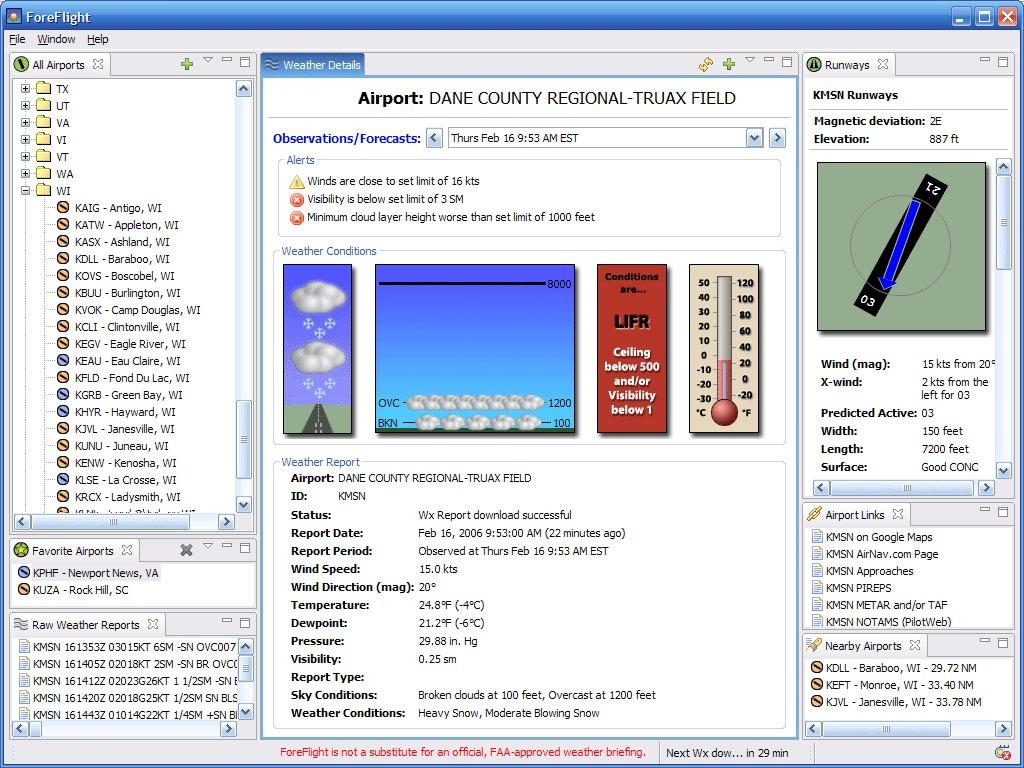The image size is (1024, 768).
Task: Open the Weather Details view menu triangle
Action: pyautogui.click(x=750, y=60)
